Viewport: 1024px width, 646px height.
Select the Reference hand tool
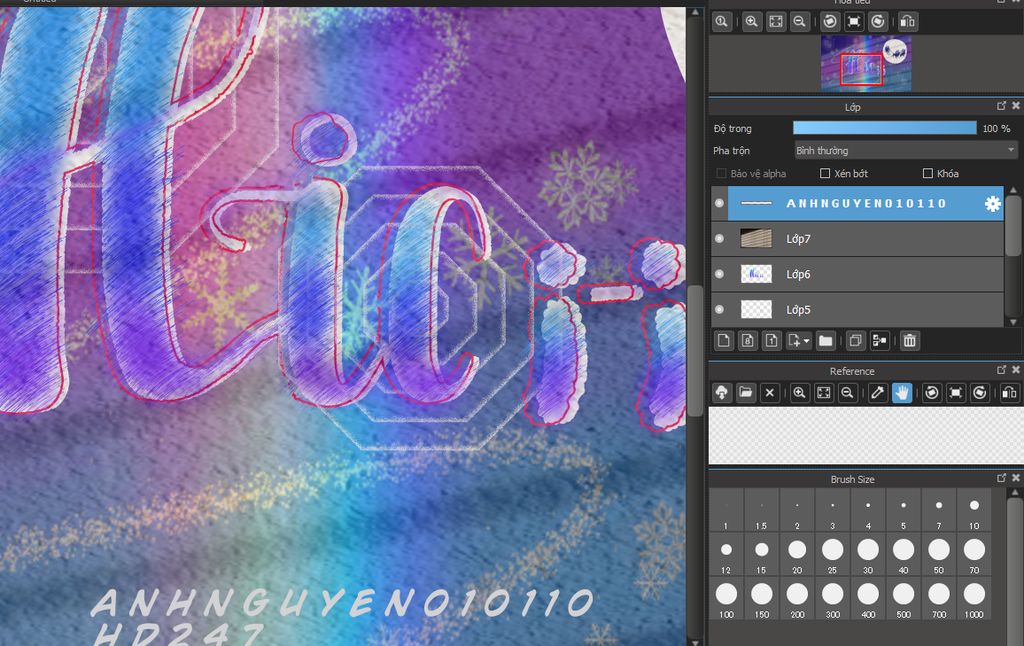[x=902, y=393]
